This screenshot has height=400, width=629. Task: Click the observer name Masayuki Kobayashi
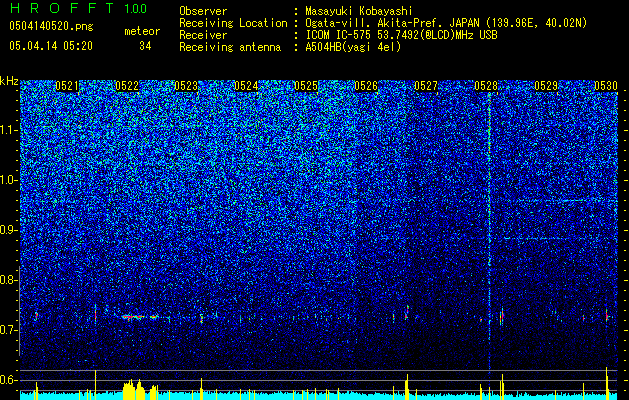pyautogui.click(x=359, y=11)
